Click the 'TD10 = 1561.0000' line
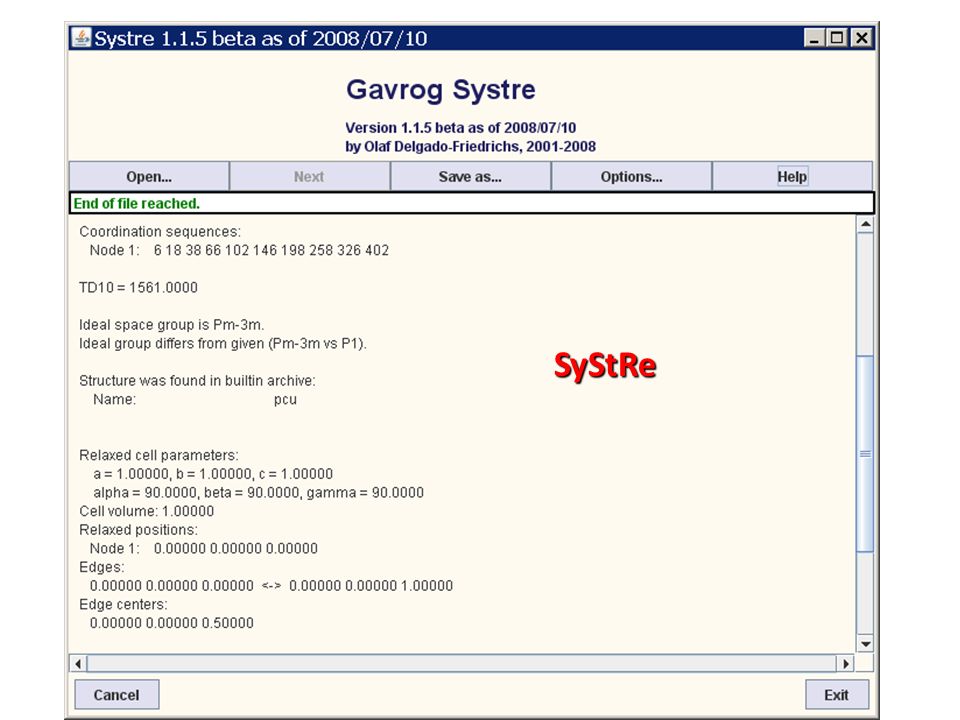 pos(138,288)
